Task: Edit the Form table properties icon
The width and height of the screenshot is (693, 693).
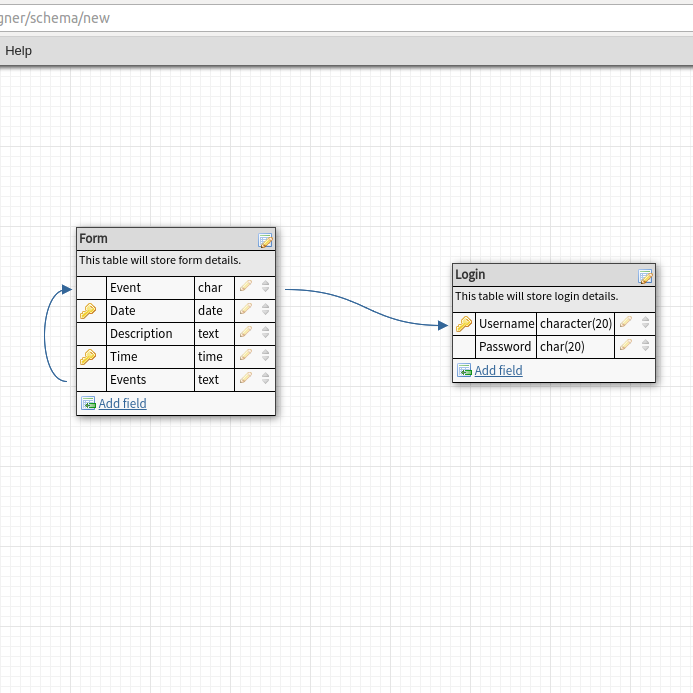Action: coord(265,240)
